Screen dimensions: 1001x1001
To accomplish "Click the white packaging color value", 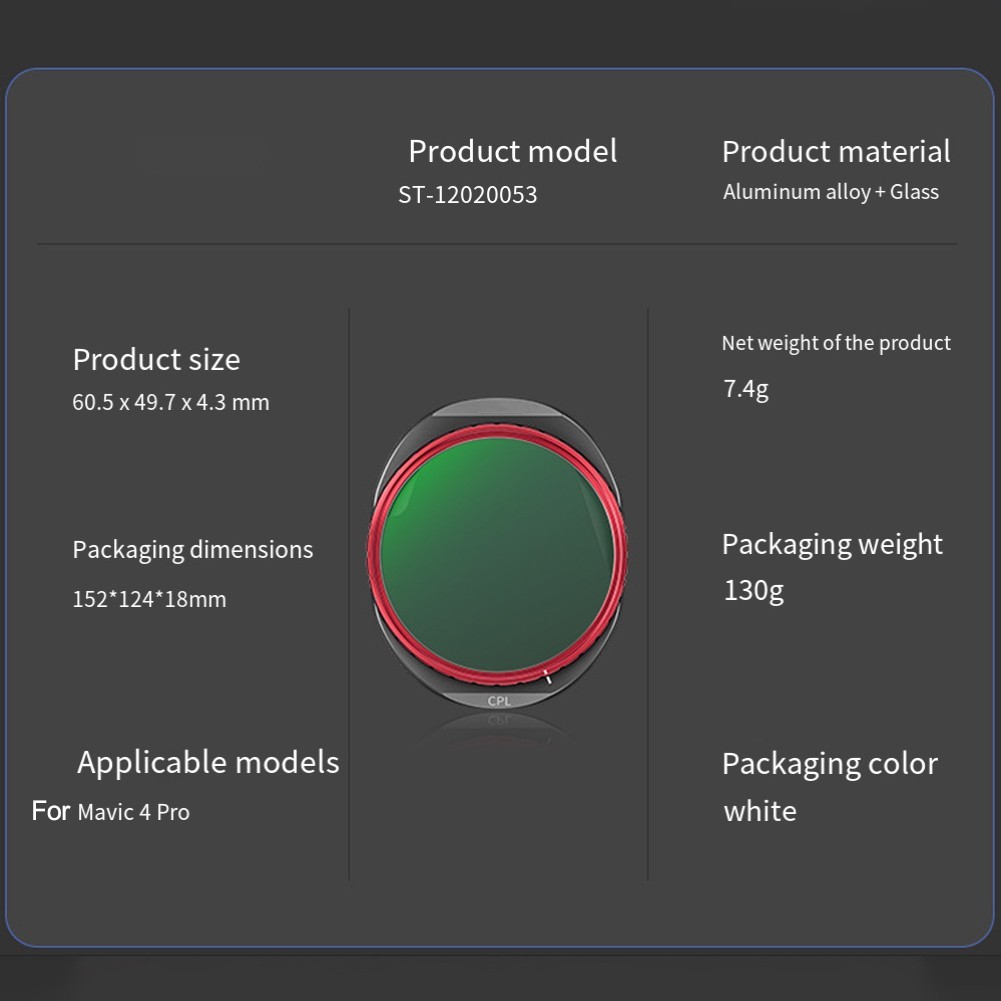I will click(x=760, y=811).
